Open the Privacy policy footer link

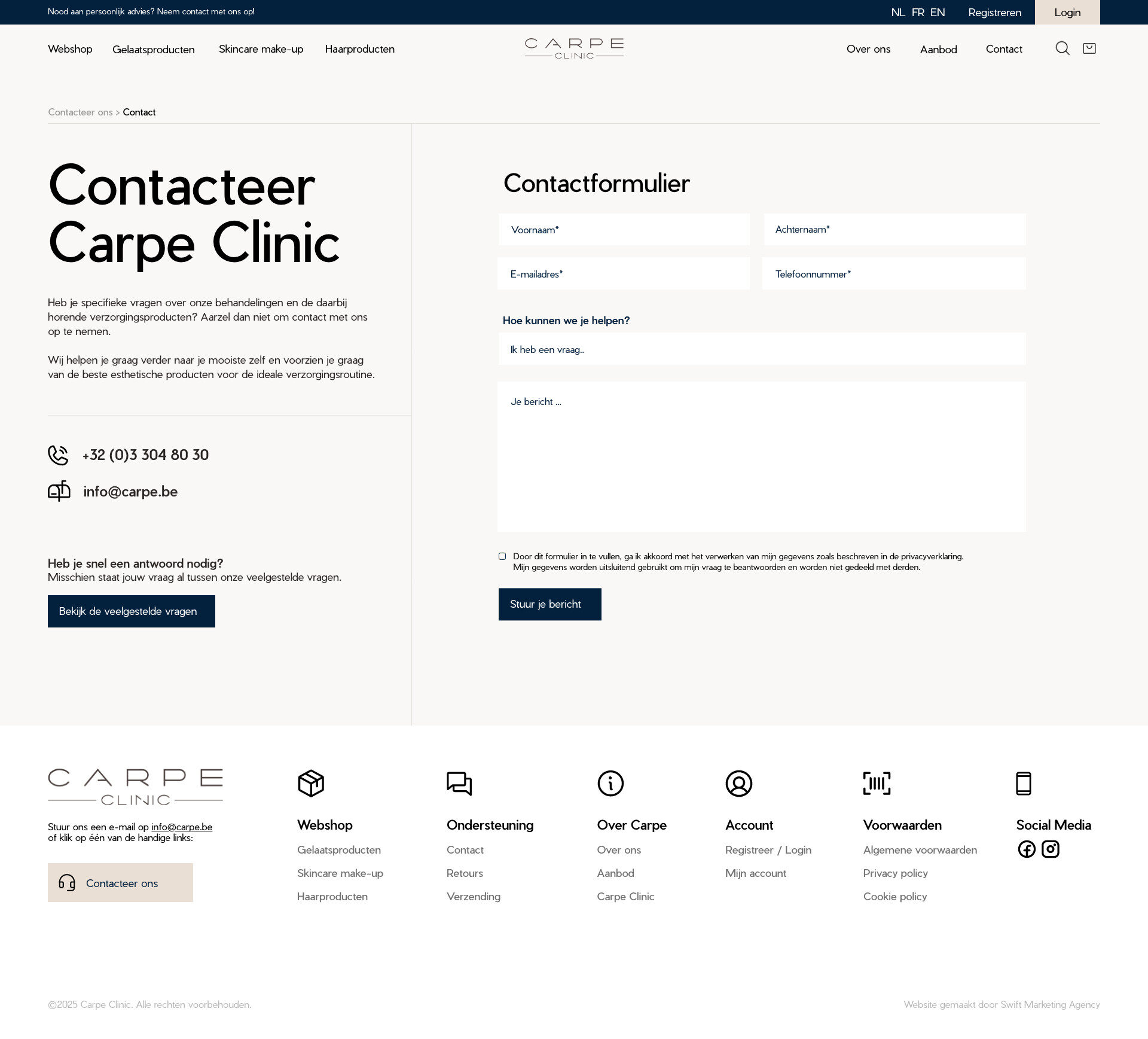point(895,873)
